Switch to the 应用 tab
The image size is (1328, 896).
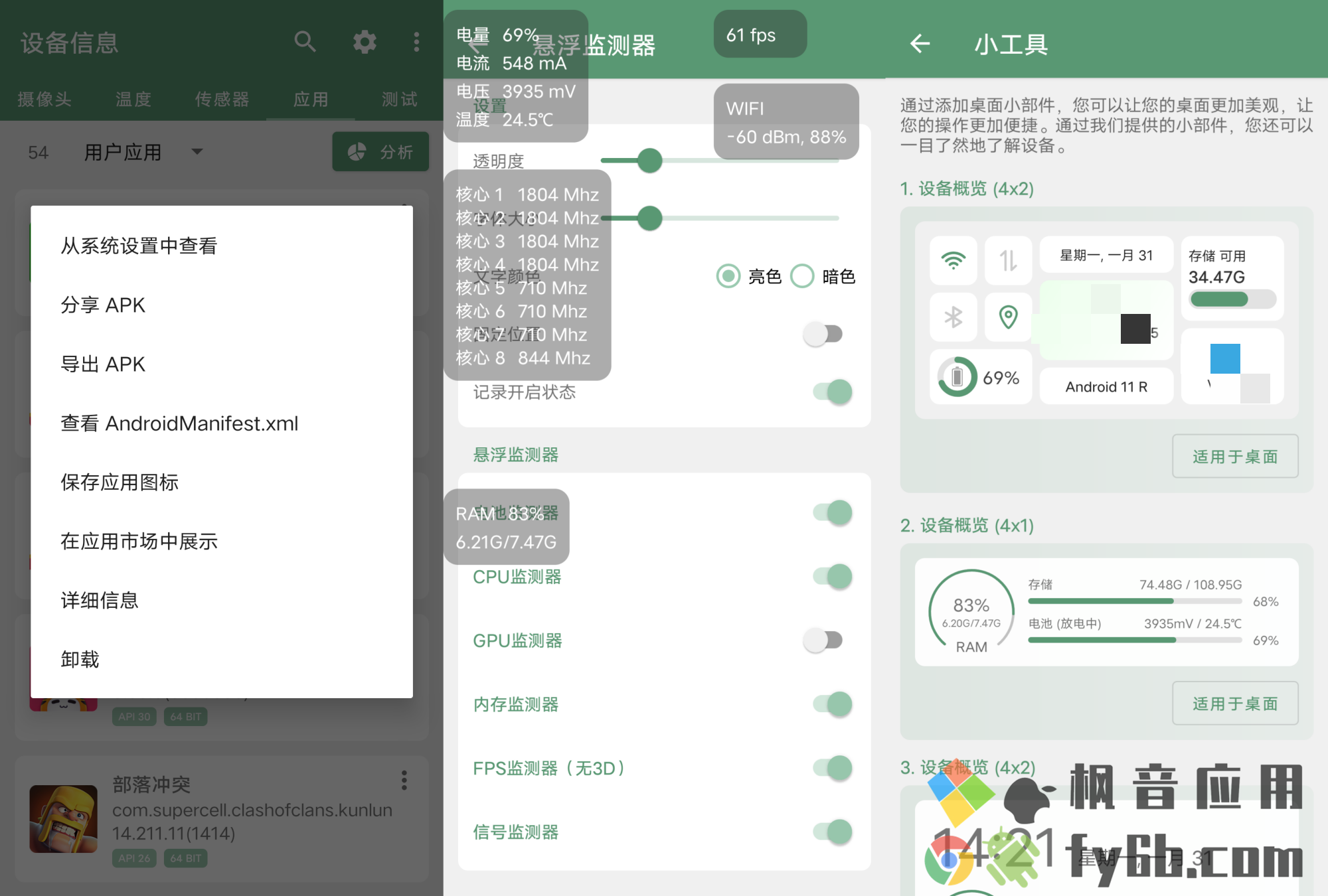[x=311, y=99]
